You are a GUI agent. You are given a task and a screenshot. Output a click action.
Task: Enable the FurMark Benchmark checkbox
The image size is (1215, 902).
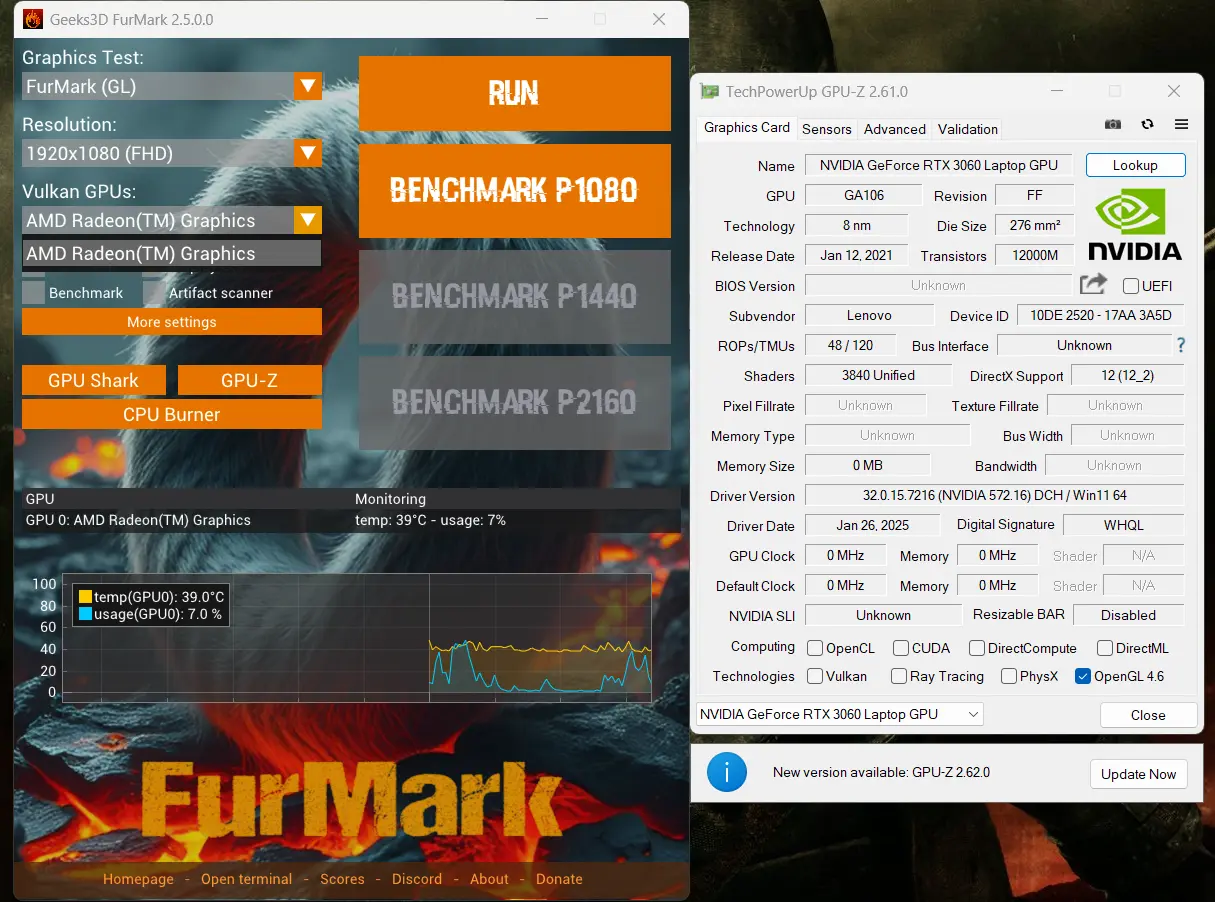point(33,293)
